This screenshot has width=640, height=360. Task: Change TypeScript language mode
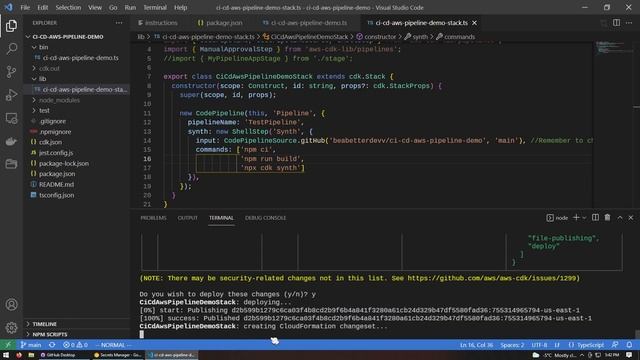590,344
